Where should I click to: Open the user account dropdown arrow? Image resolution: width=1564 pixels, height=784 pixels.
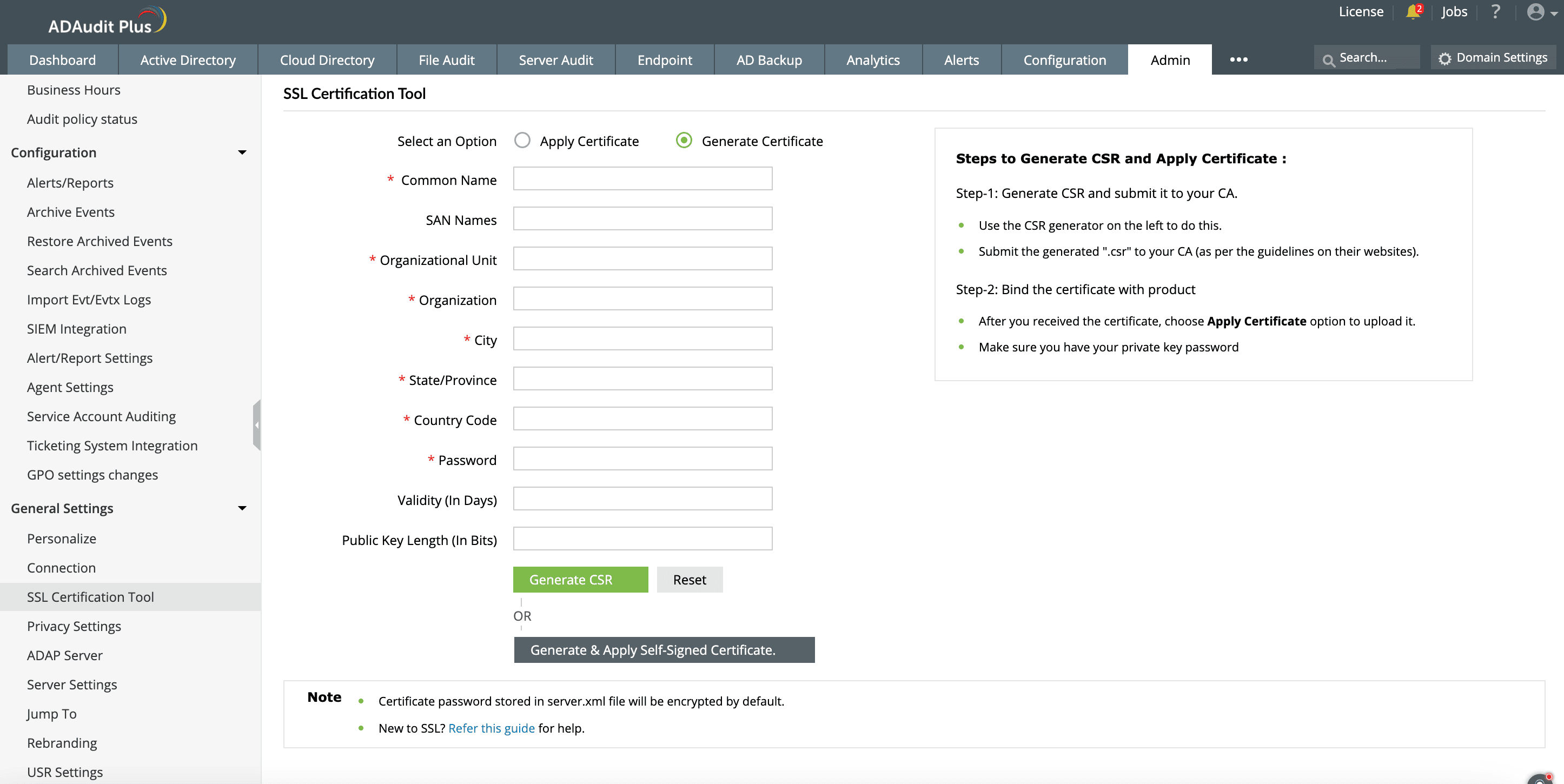(x=1554, y=14)
